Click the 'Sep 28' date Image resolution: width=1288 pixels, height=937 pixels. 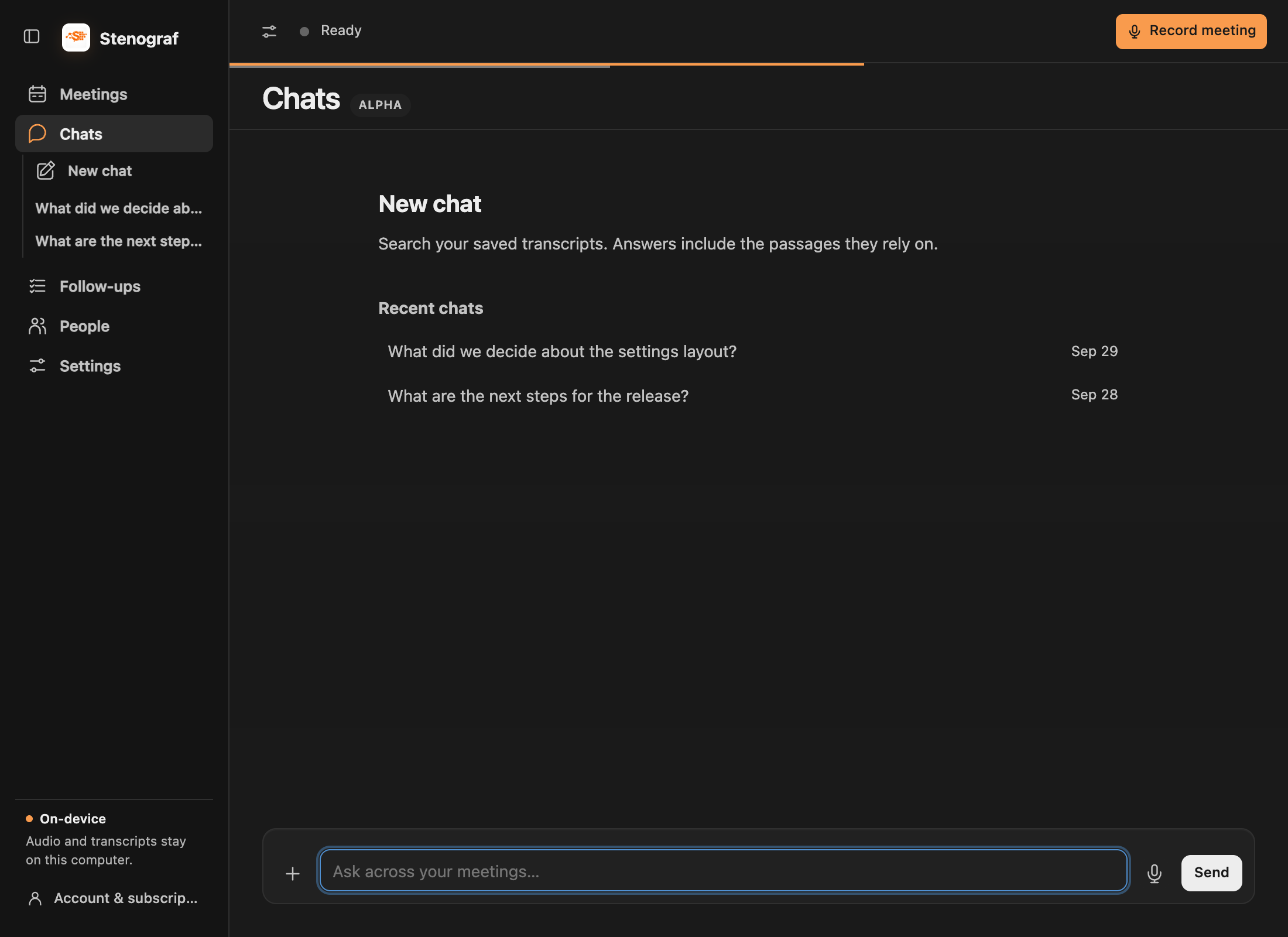[1095, 395]
